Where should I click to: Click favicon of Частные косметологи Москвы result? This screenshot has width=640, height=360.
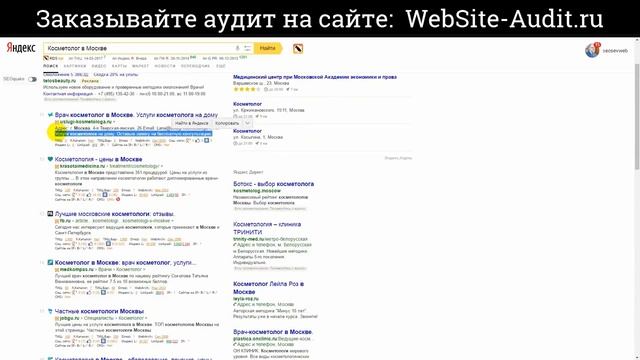click(50, 311)
